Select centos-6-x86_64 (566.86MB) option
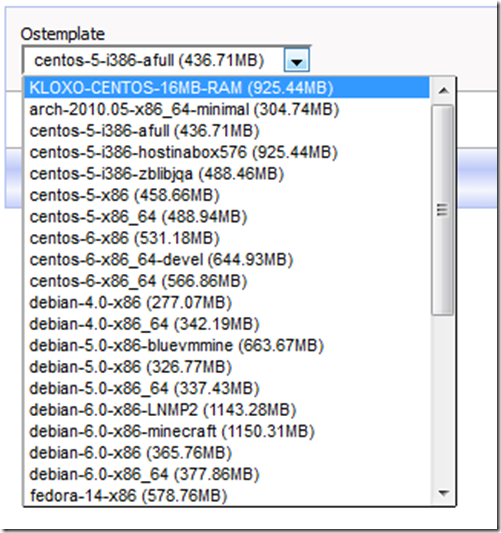501x533 pixels. coord(227,281)
